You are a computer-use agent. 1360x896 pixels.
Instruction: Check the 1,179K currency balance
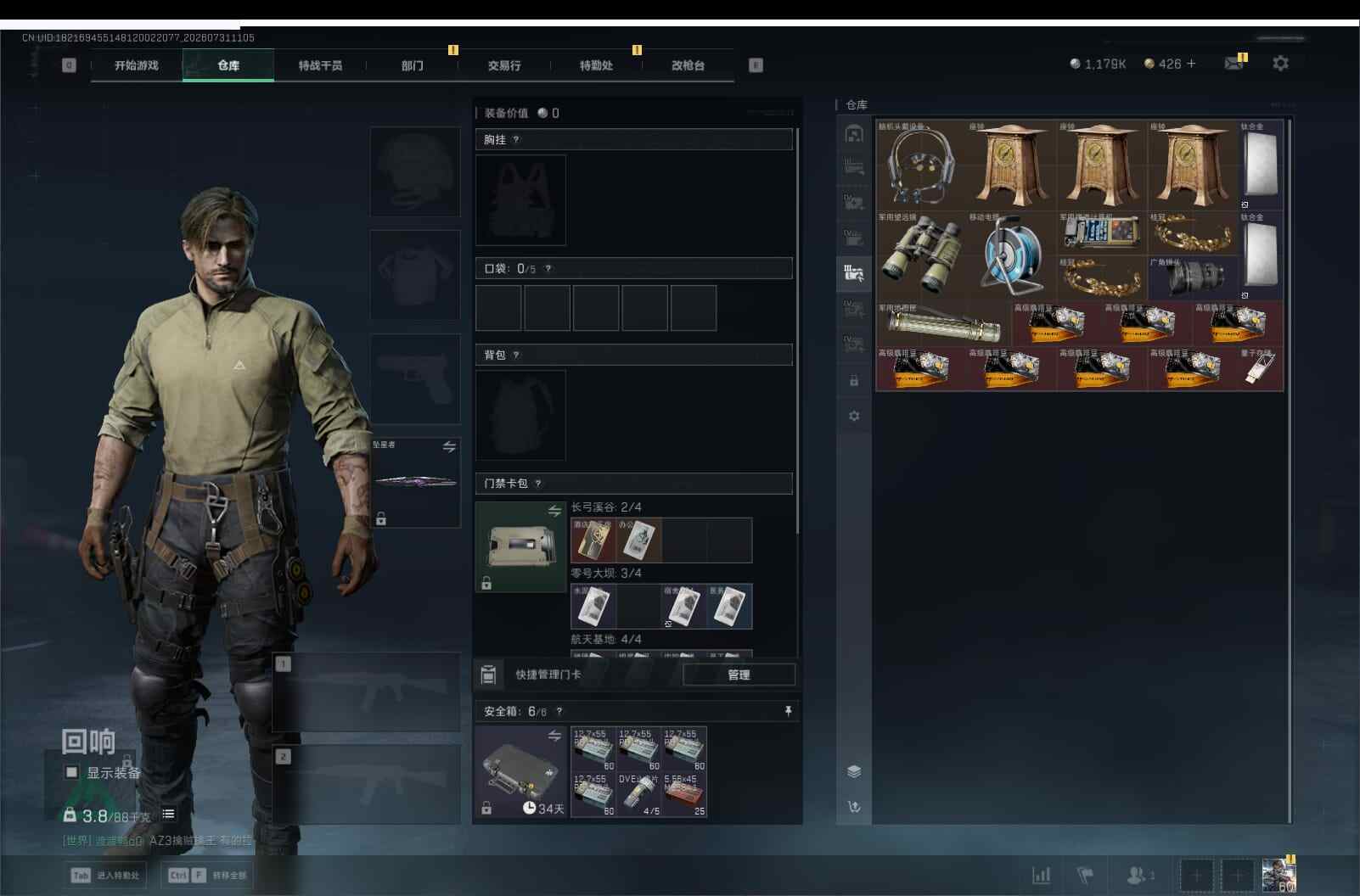tap(1098, 64)
